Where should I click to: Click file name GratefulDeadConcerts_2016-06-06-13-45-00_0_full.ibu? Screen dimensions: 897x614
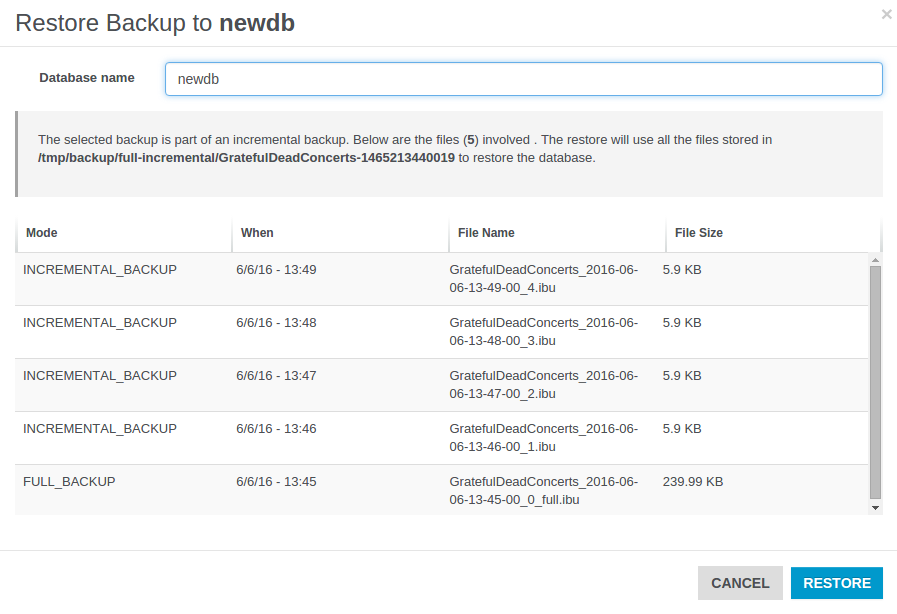(x=543, y=490)
